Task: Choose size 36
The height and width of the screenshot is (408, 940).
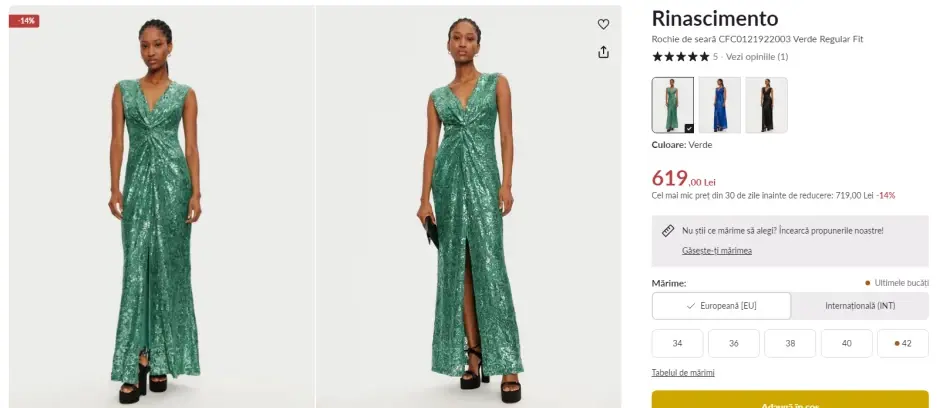Action: (734, 343)
